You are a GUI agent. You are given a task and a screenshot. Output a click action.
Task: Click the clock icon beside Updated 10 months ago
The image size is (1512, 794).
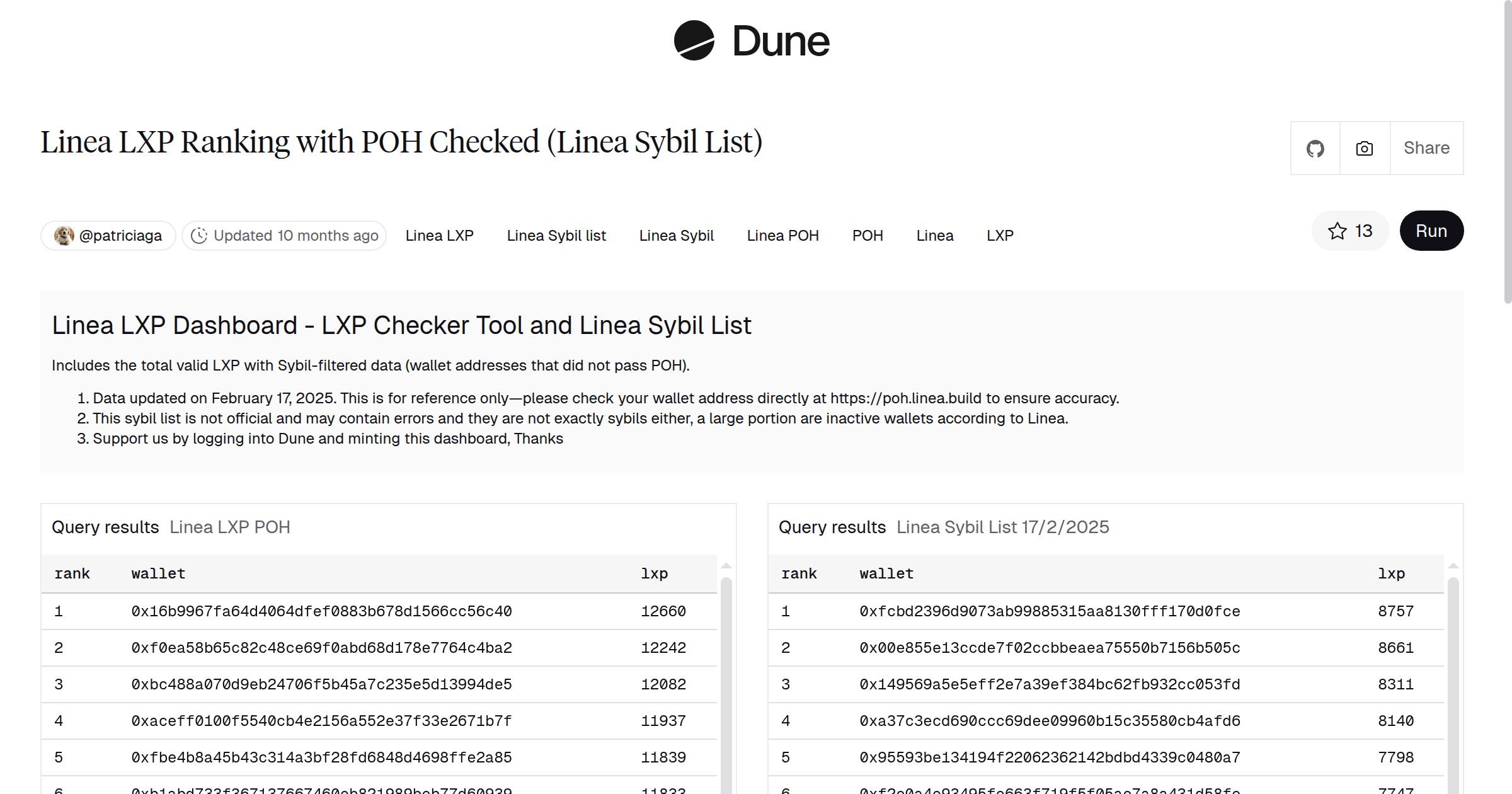click(199, 235)
